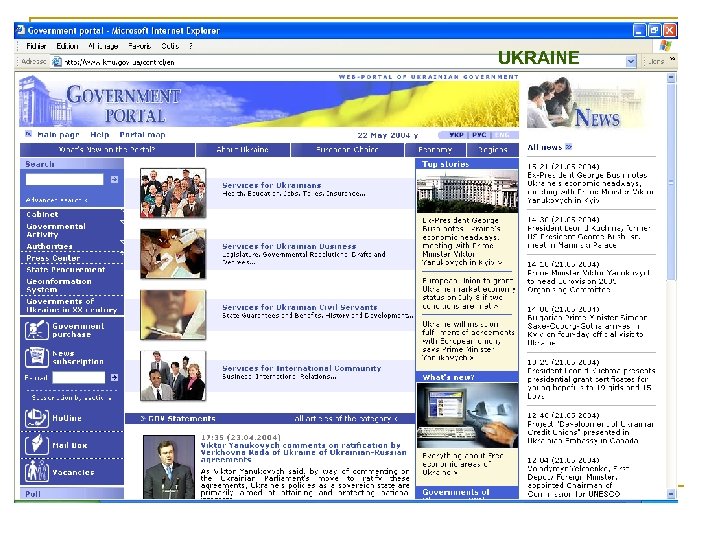The width and height of the screenshot is (720, 540).
Task: Open the Economy tab
Action: 435,150
